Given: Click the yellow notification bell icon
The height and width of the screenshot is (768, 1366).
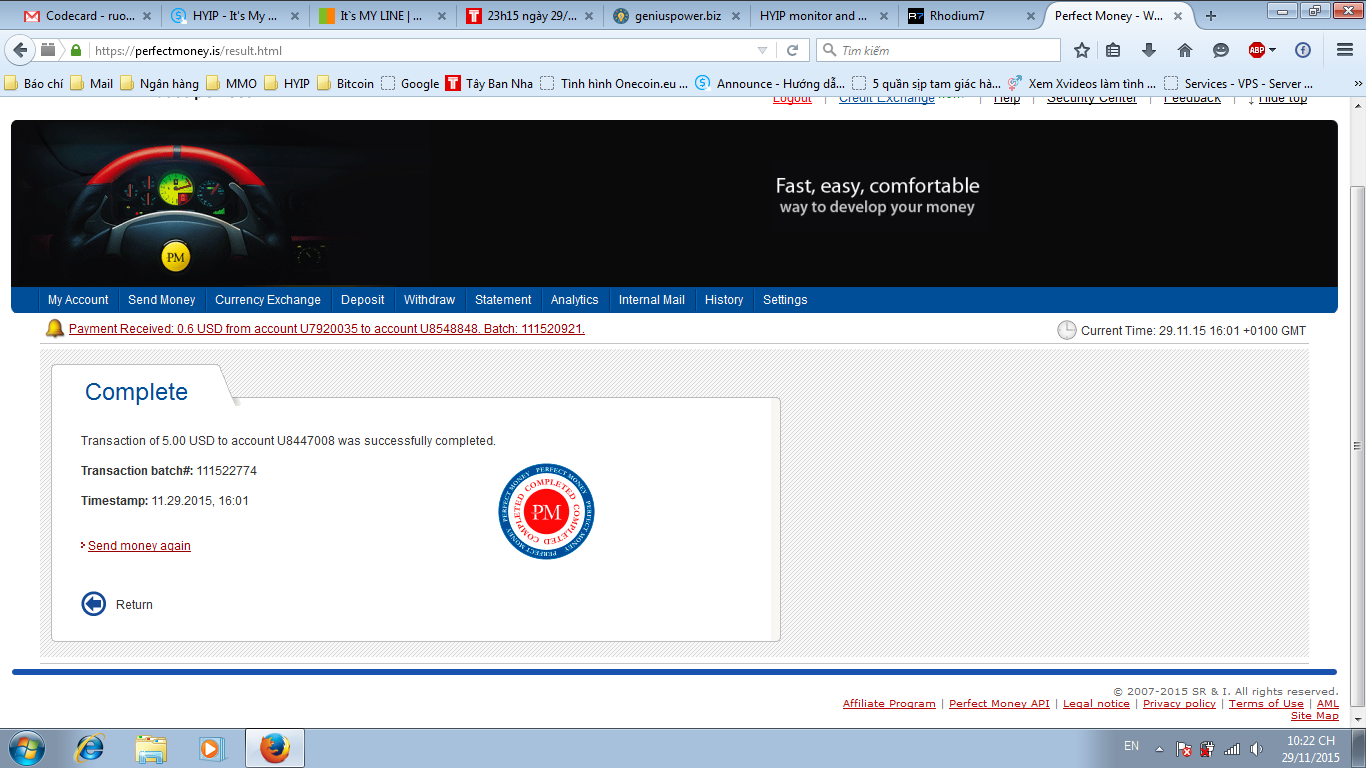Looking at the screenshot, I should coord(55,329).
